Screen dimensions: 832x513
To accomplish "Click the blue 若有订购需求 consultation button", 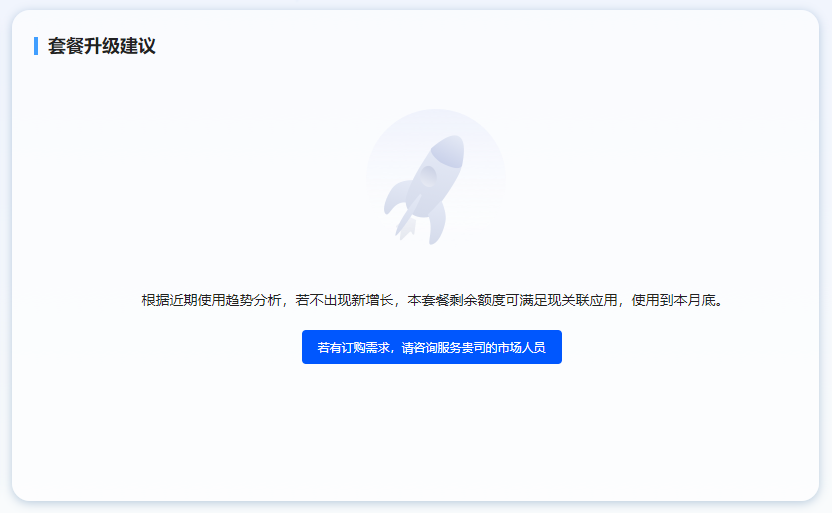I will coord(431,347).
